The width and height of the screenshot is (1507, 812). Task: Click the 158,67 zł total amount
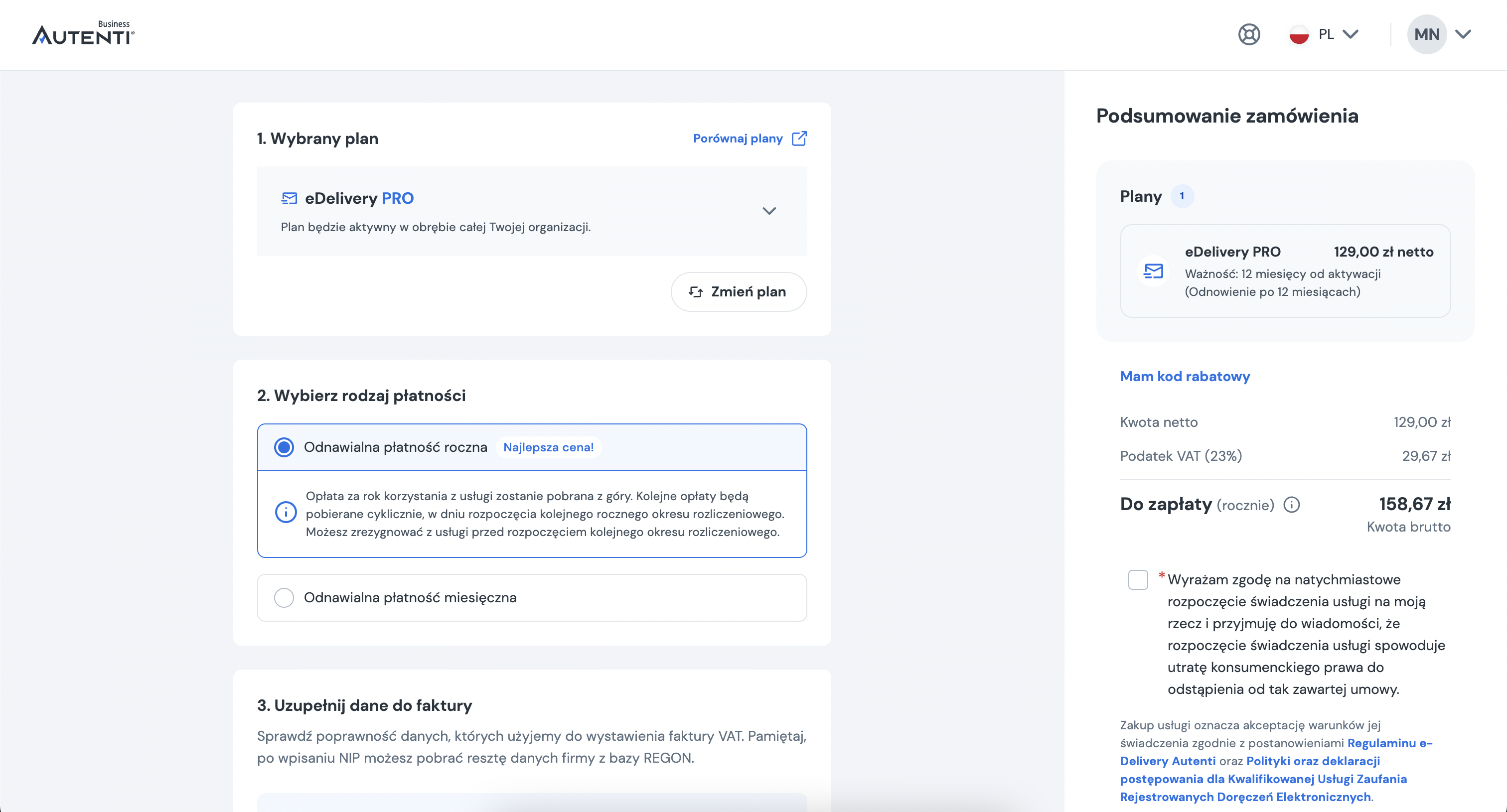click(1415, 505)
